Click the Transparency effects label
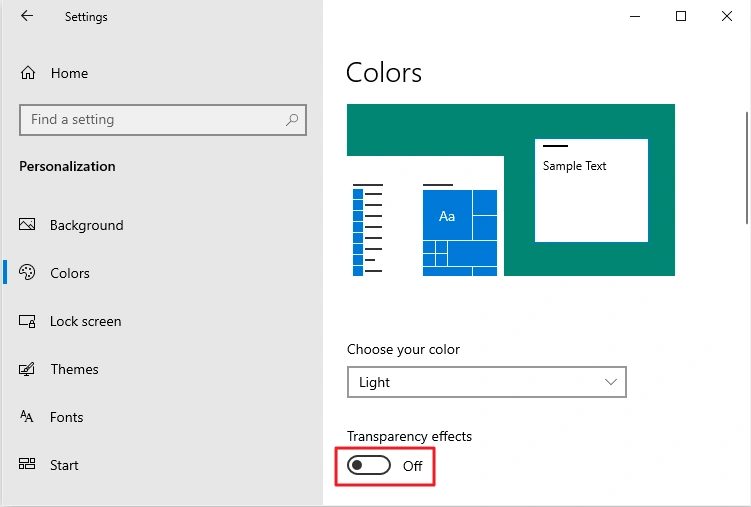The width and height of the screenshot is (751, 507). point(410,436)
